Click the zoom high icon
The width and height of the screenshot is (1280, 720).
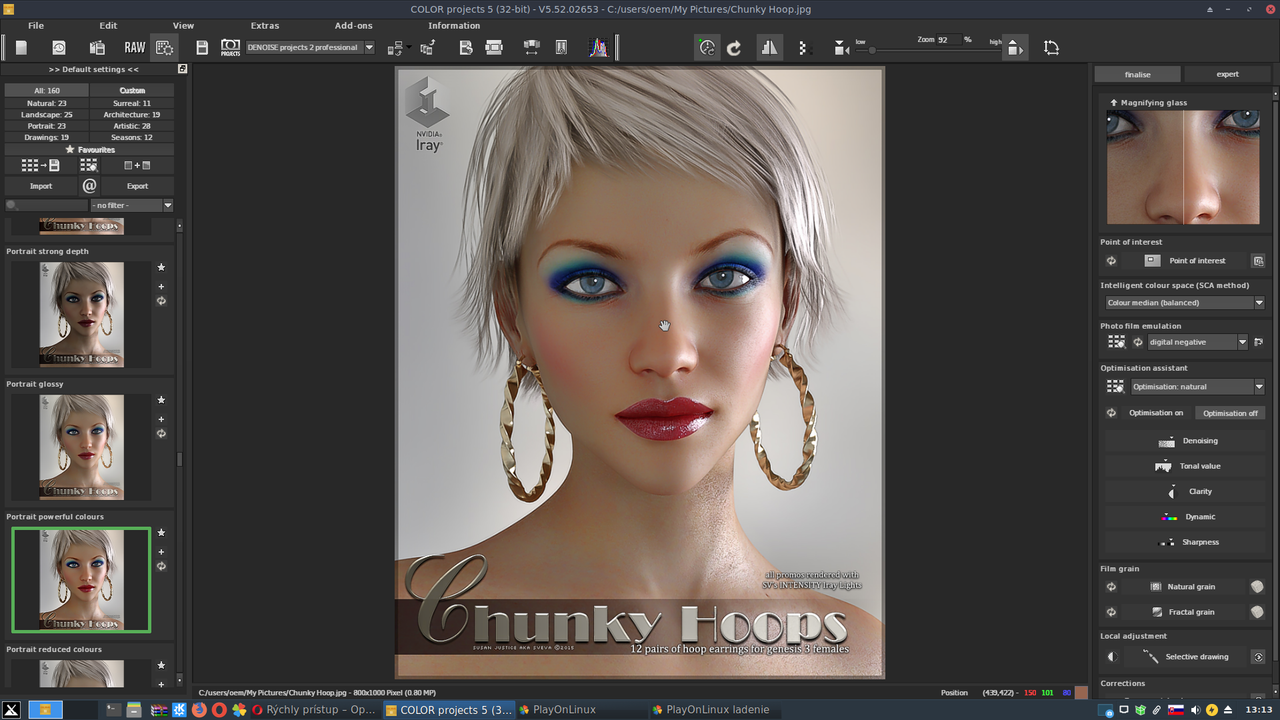click(x=1014, y=47)
